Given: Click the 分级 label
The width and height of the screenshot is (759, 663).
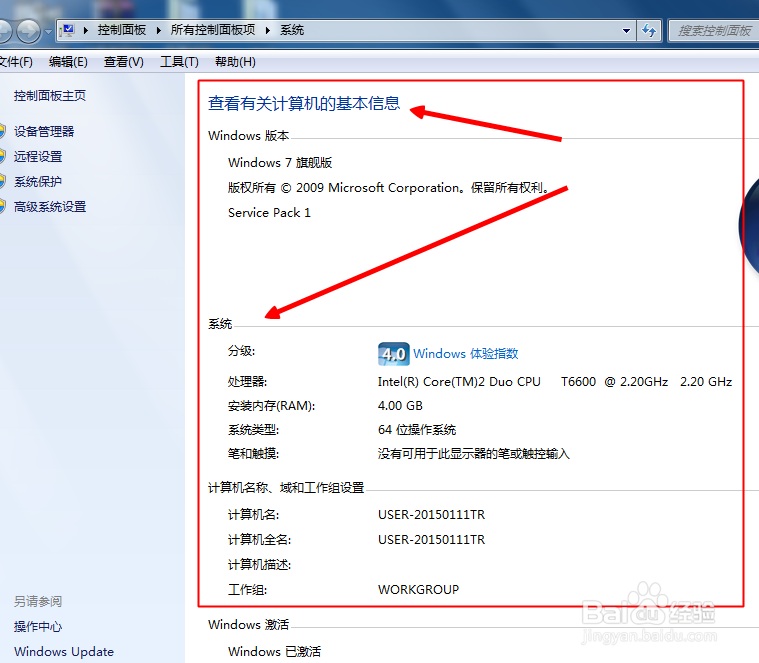Looking at the screenshot, I should click(x=242, y=351).
